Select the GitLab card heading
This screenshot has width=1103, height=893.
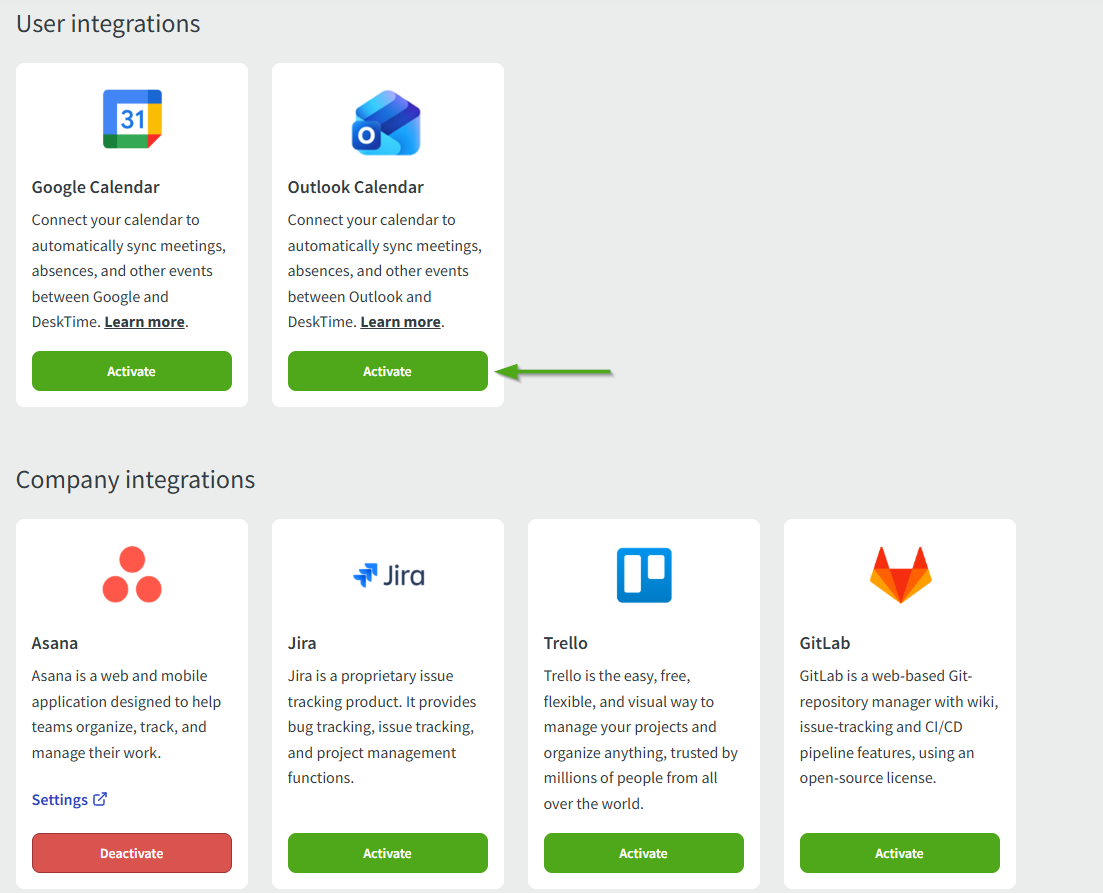click(x=825, y=643)
